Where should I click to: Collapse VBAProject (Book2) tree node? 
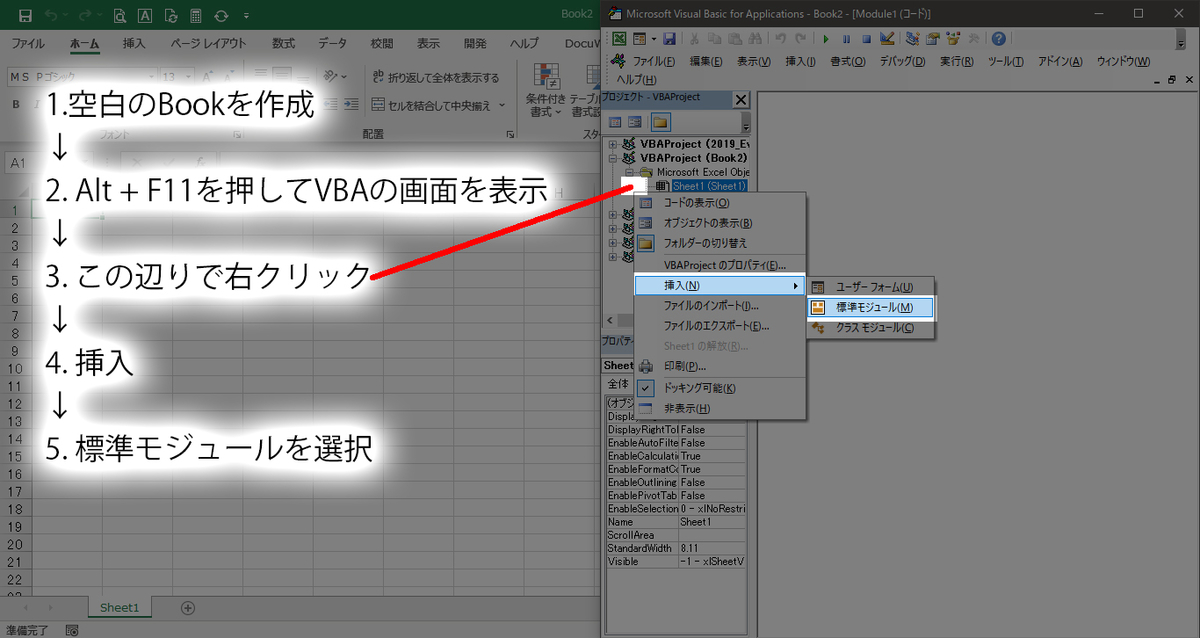pos(613,158)
